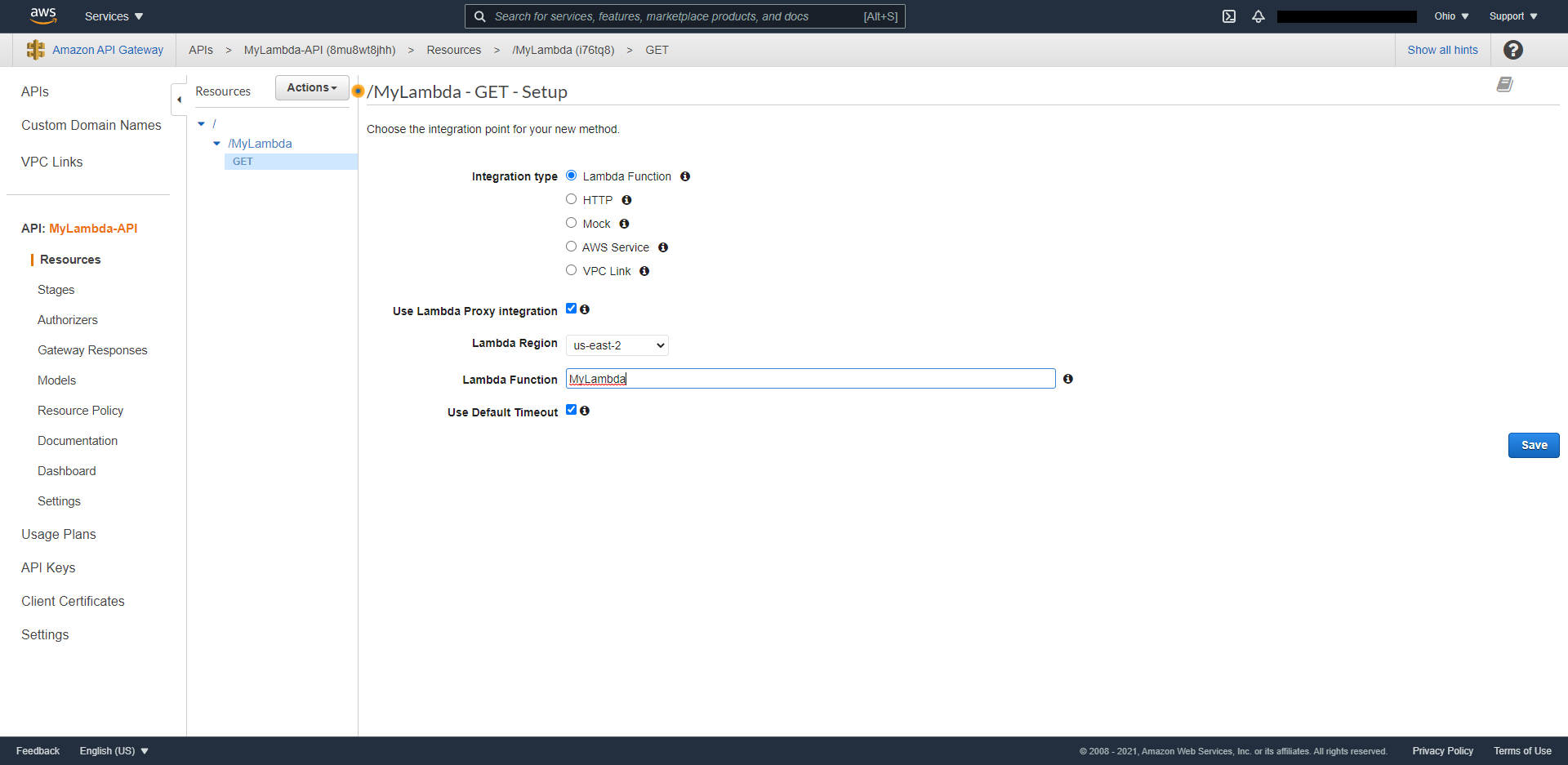Viewport: 1568px width, 765px height.
Task: Click Privacy Policy footer link
Action: coord(1443,751)
